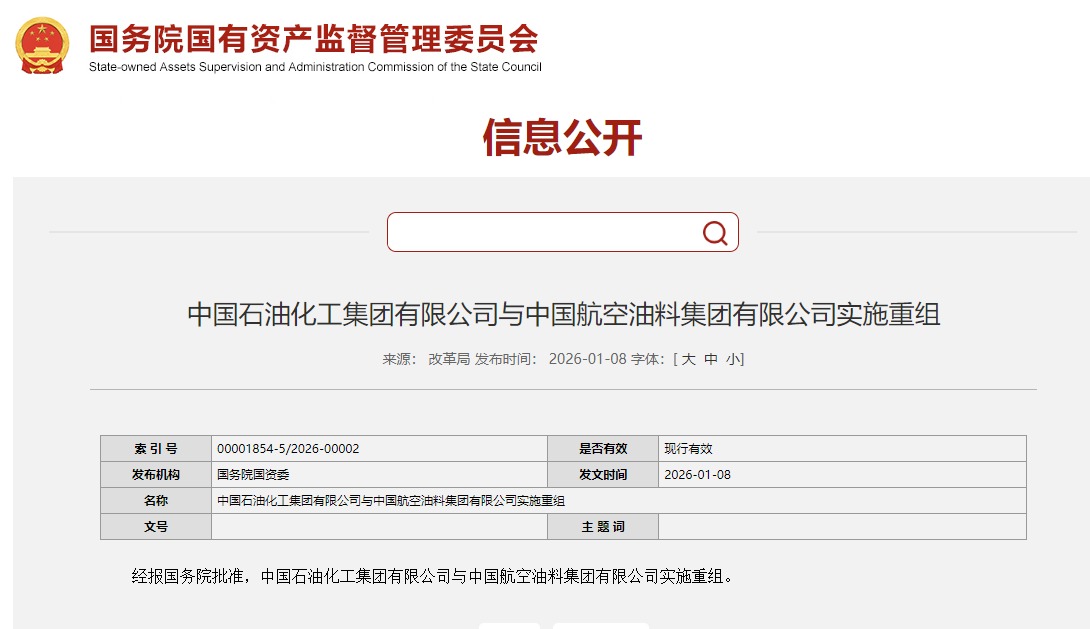Click the national emblem logo

pos(42,45)
